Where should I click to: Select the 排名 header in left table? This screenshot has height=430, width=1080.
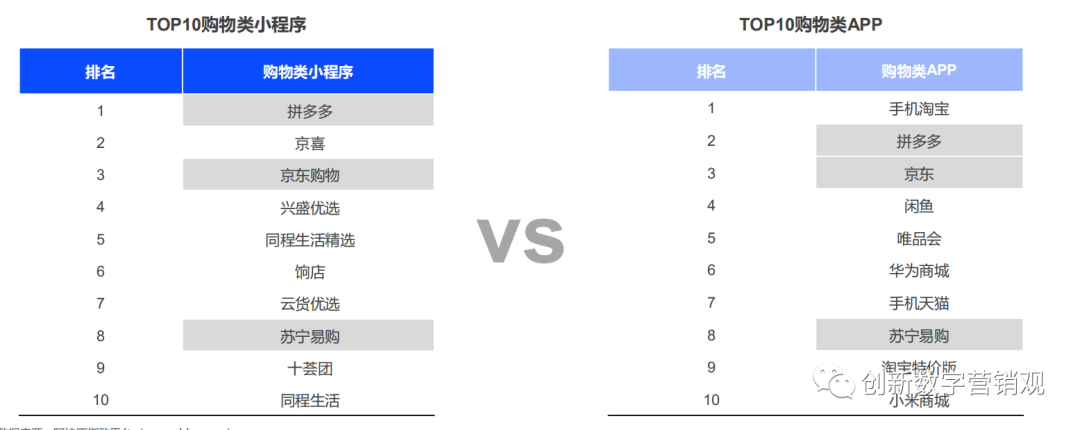point(101,72)
